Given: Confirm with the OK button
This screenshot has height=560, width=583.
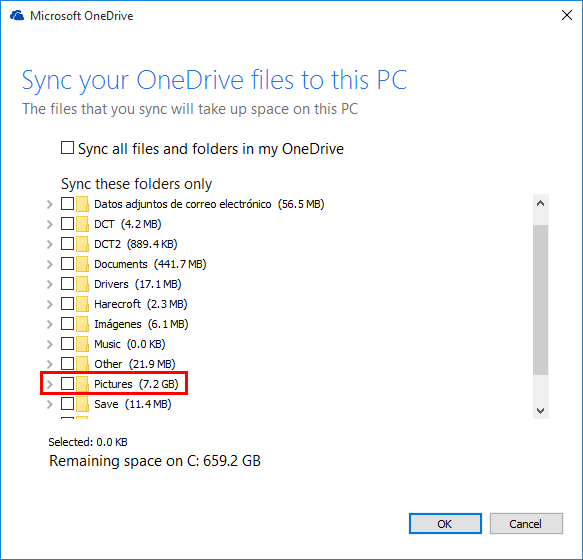Looking at the screenshot, I should [x=445, y=524].
